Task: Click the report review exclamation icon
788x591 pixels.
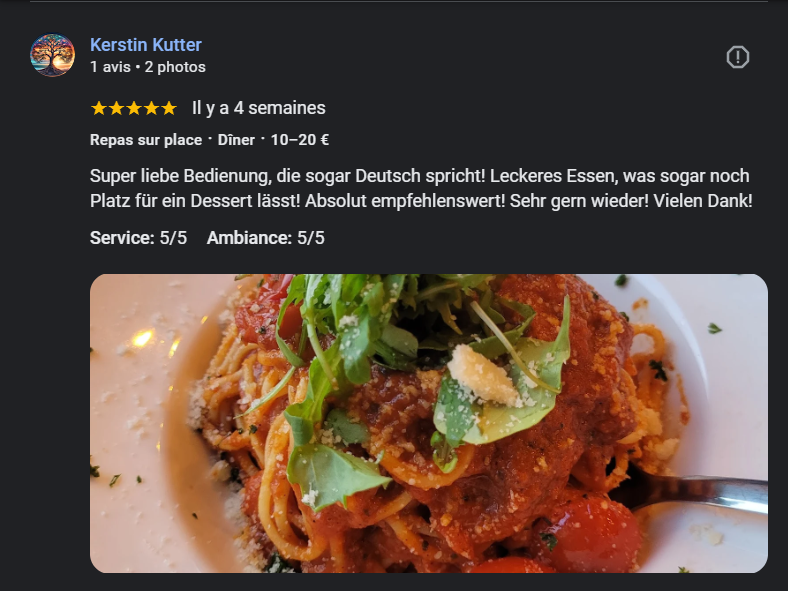Action: tap(737, 57)
